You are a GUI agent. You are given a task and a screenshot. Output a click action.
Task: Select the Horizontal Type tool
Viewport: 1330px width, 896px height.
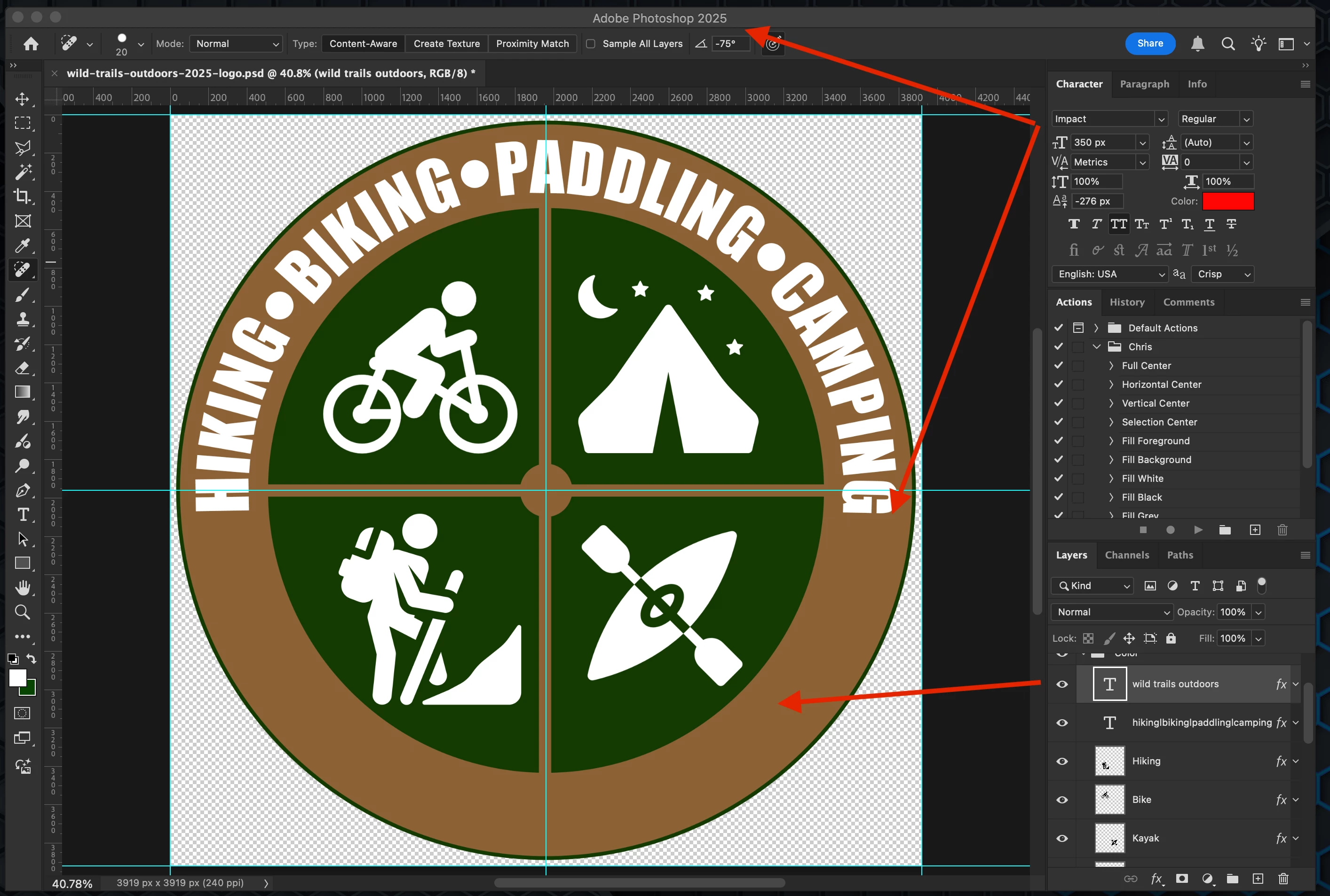pyautogui.click(x=23, y=514)
